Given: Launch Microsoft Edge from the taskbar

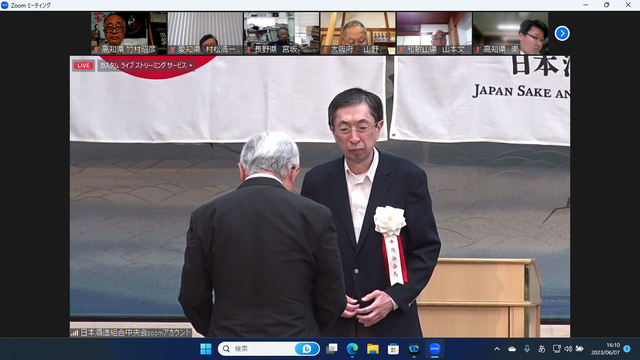Looking at the screenshot, I should click(352, 349).
